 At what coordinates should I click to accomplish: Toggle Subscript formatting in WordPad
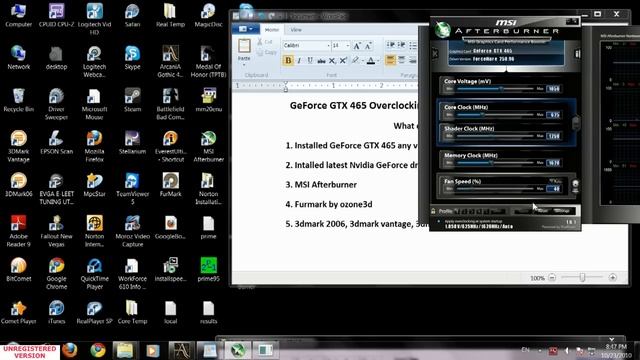click(332, 61)
